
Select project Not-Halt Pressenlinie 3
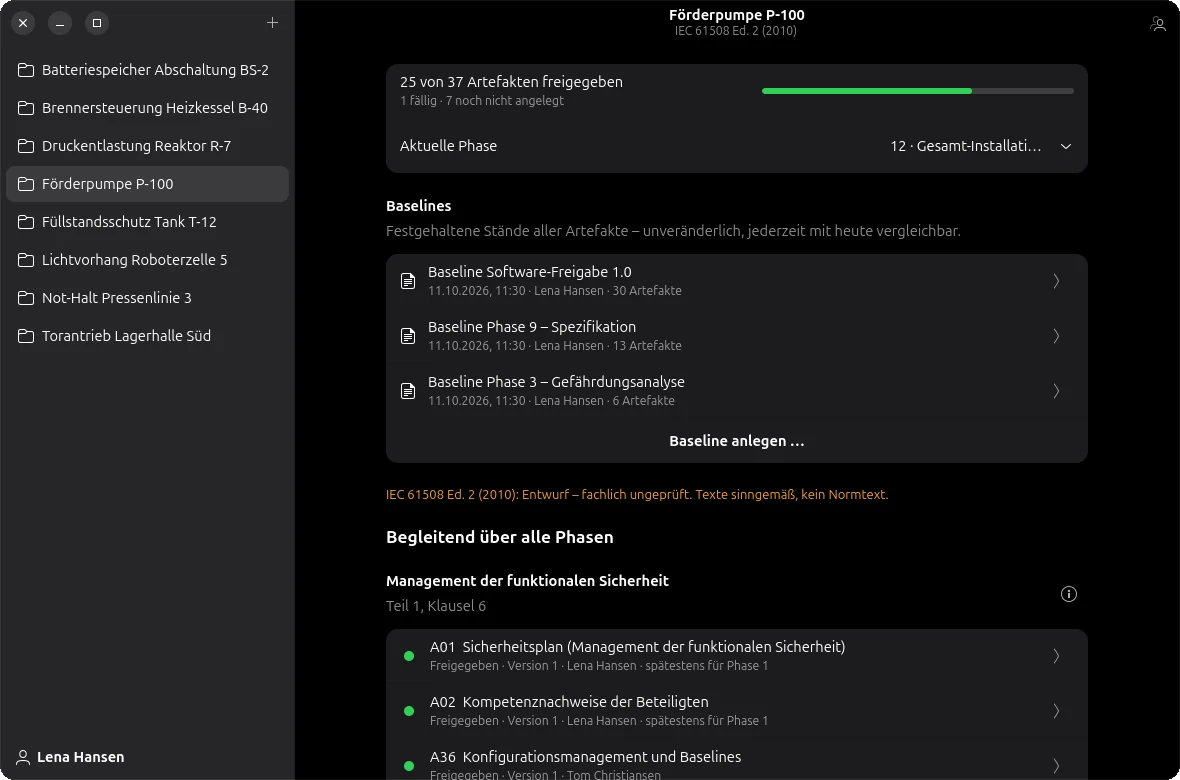click(x=148, y=298)
